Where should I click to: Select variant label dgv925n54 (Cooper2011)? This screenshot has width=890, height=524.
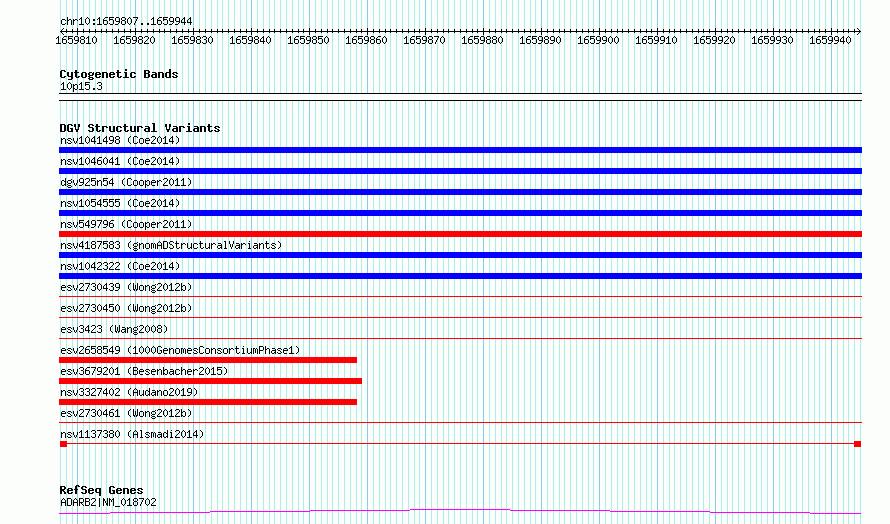tap(126, 182)
